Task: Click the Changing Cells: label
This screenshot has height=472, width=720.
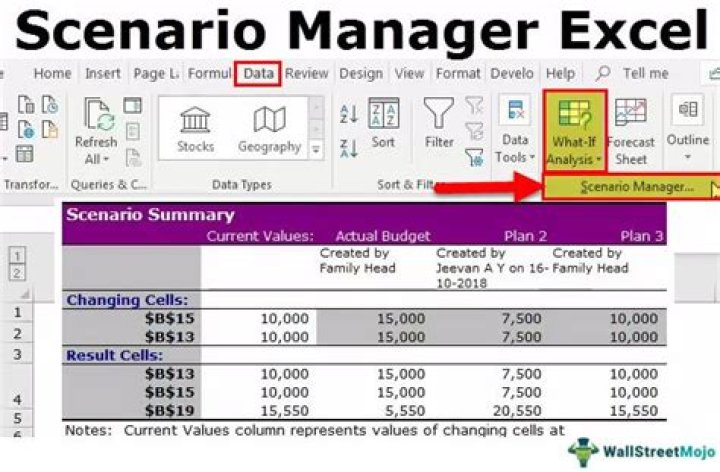Action: (x=127, y=300)
